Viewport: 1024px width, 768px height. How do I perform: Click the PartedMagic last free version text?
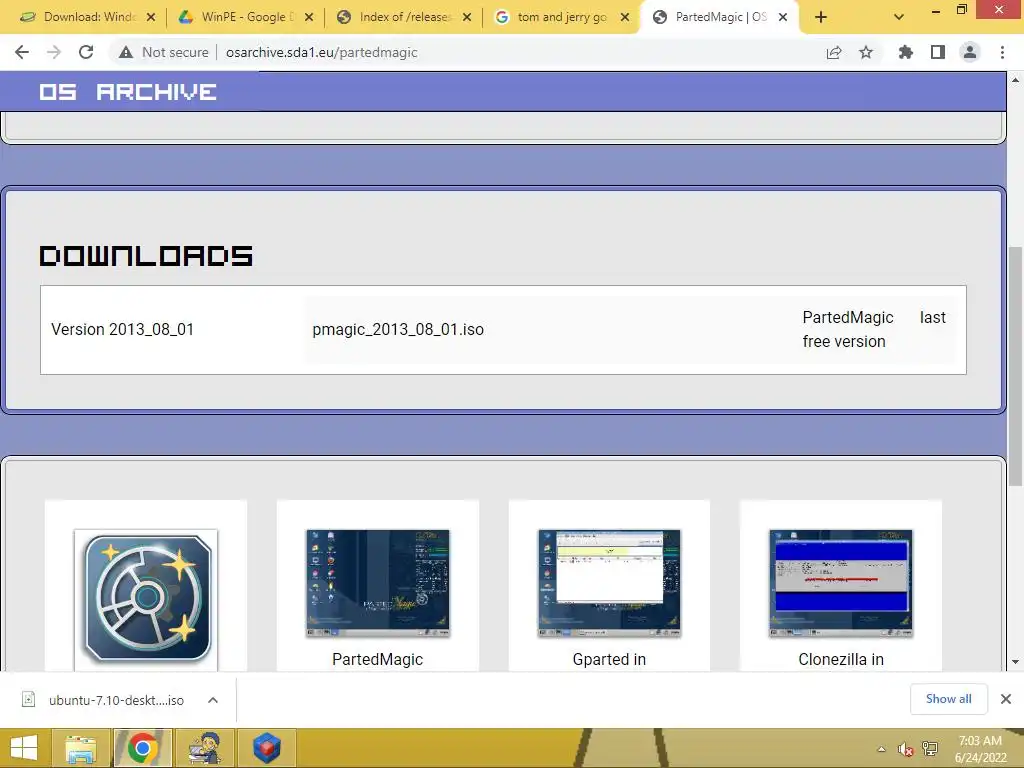pos(874,329)
